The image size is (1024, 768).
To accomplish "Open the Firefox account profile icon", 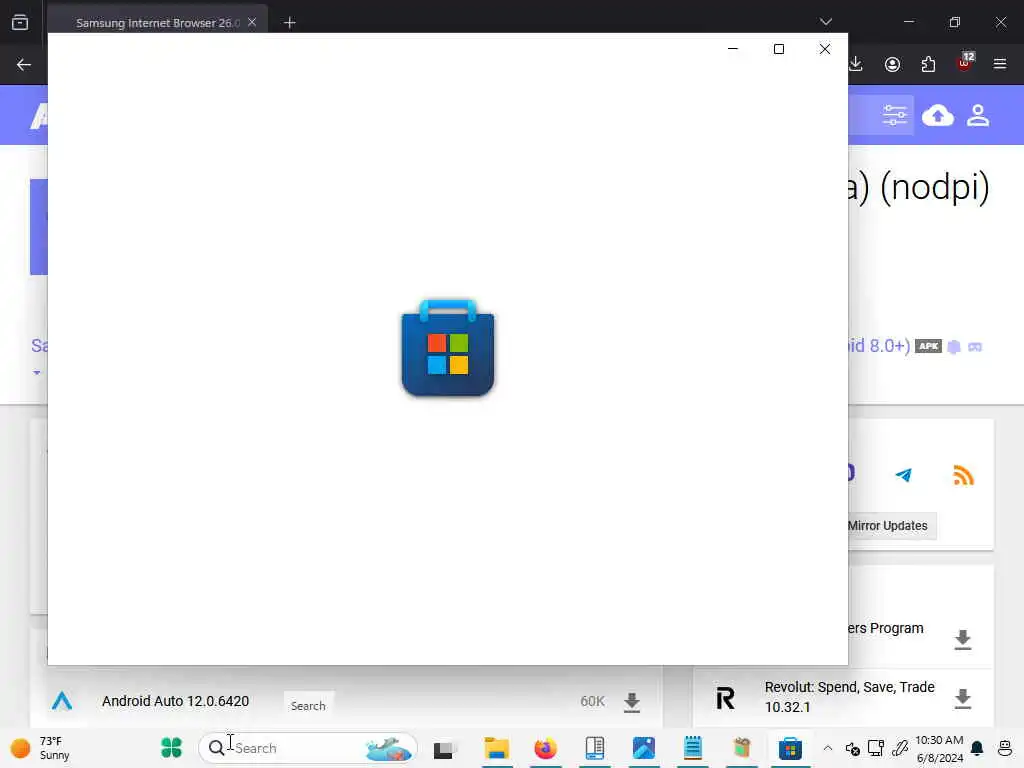I will pyautogui.click(x=892, y=64).
